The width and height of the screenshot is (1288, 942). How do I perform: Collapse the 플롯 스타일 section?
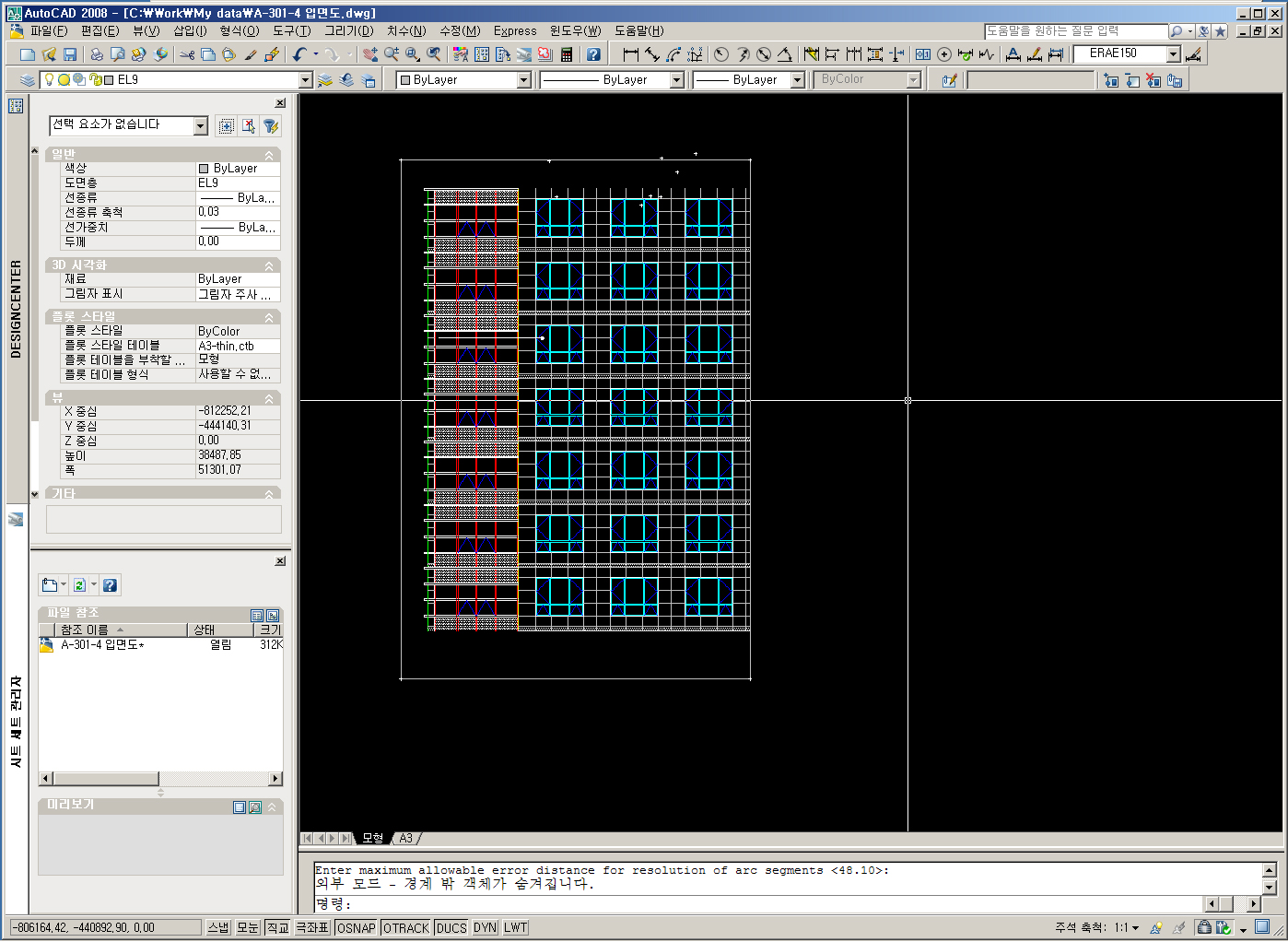click(269, 317)
